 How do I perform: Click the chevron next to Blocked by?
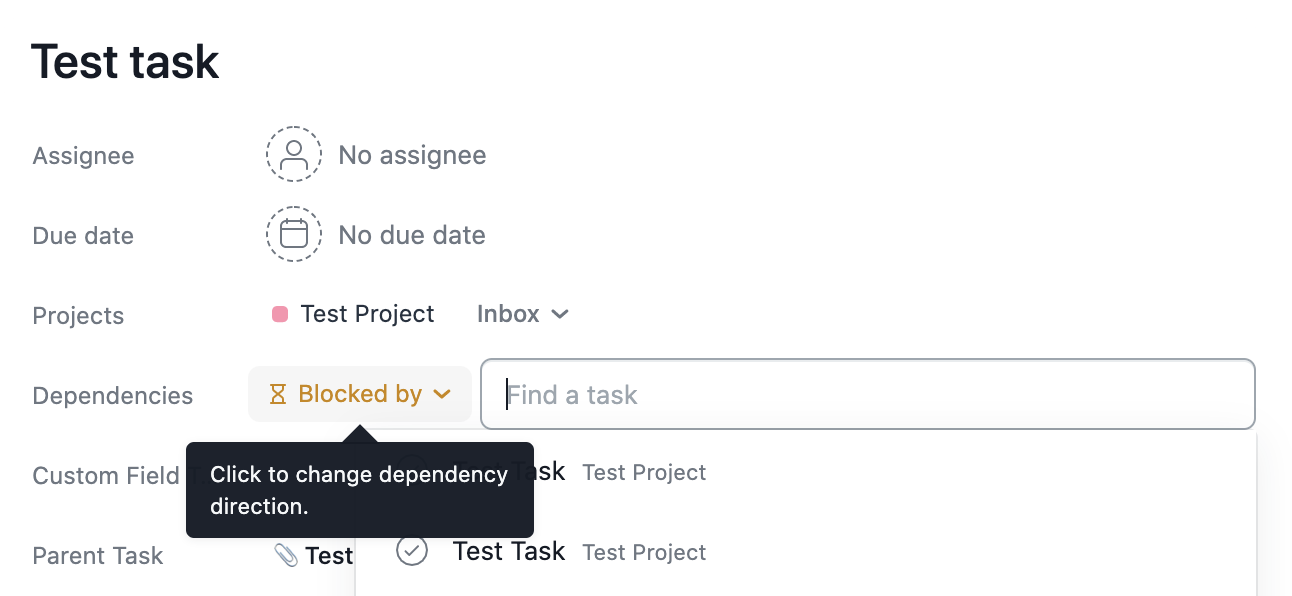point(442,395)
